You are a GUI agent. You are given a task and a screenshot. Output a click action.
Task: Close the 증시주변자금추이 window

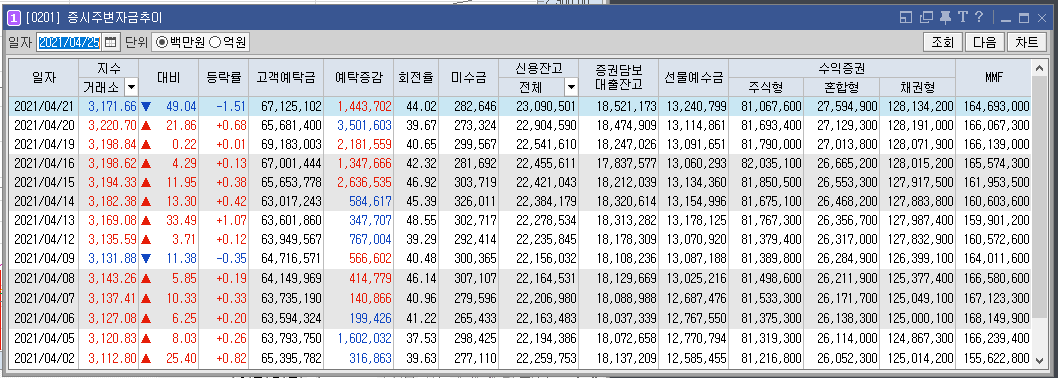(1042, 18)
